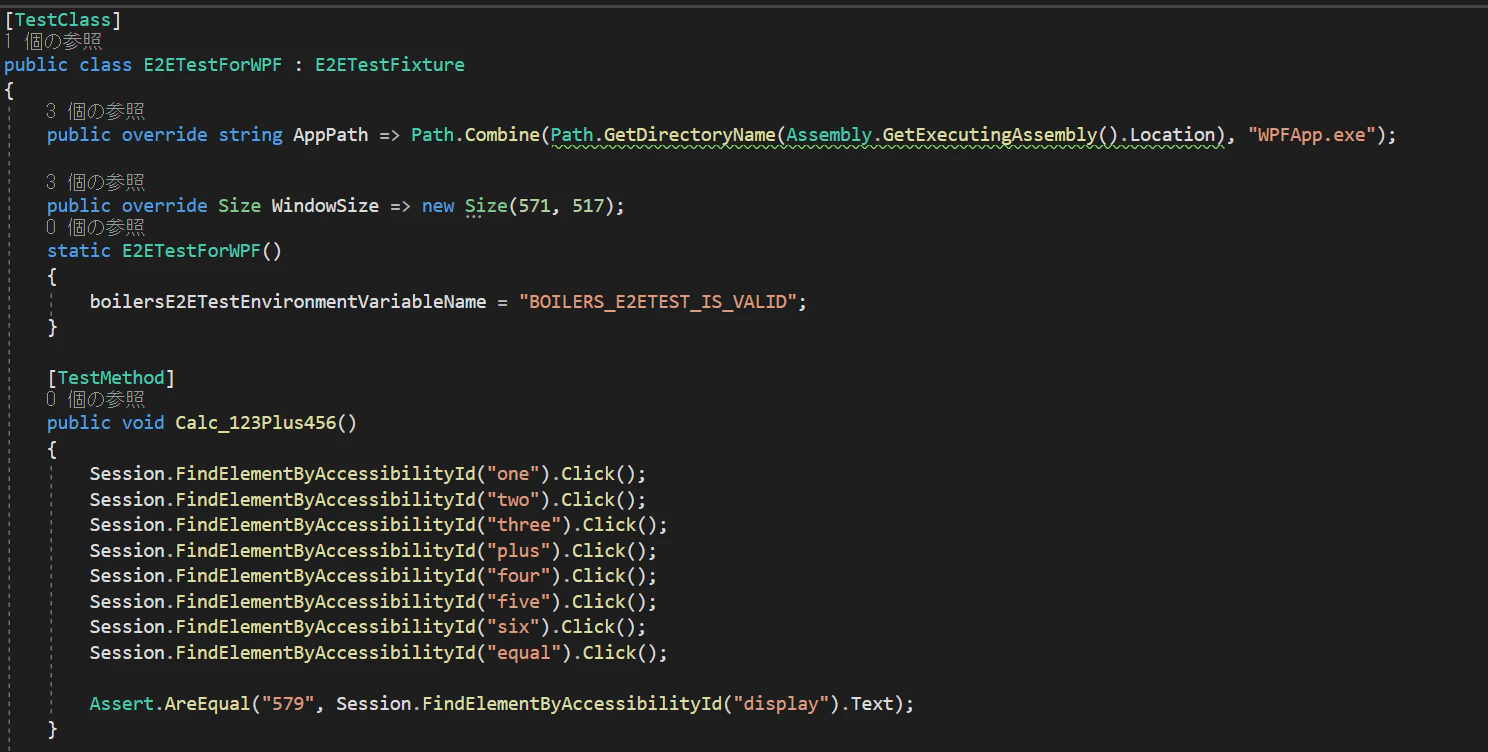The width and height of the screenshot is (1488, 752).
Task: Click the Size type in WindowSize declaration
Action: coord(240,206)
